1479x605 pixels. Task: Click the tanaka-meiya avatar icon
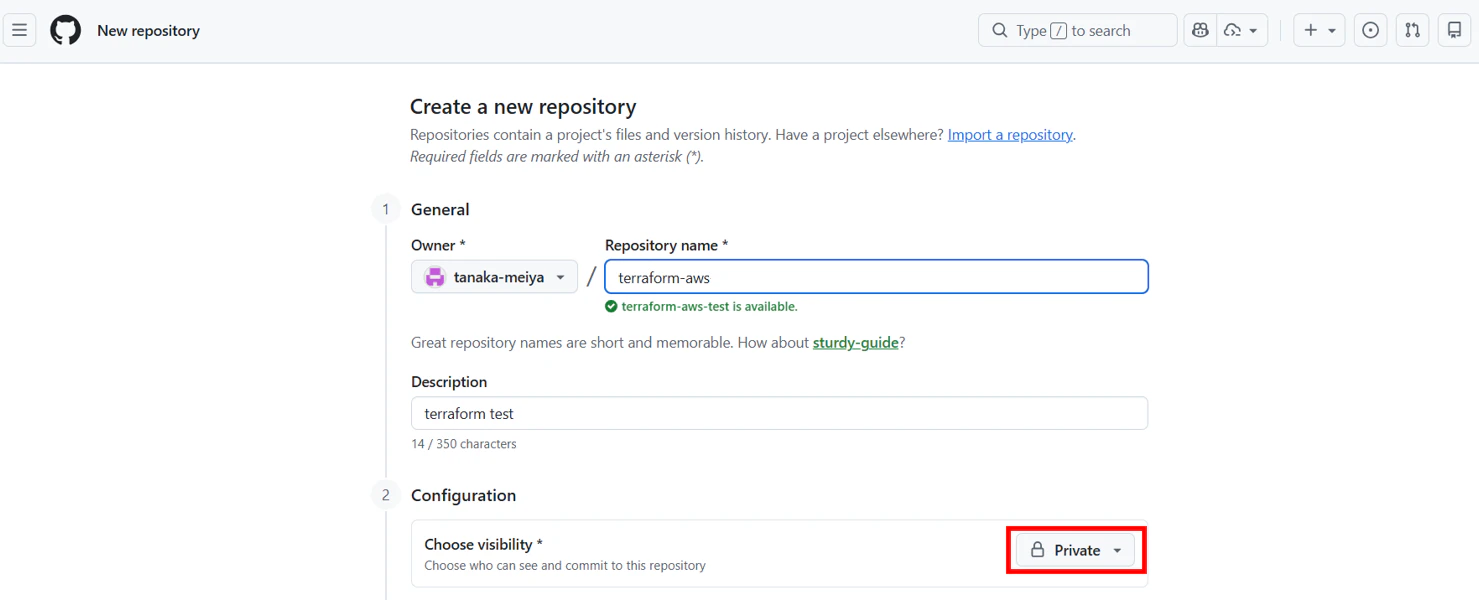coord(435,277)
